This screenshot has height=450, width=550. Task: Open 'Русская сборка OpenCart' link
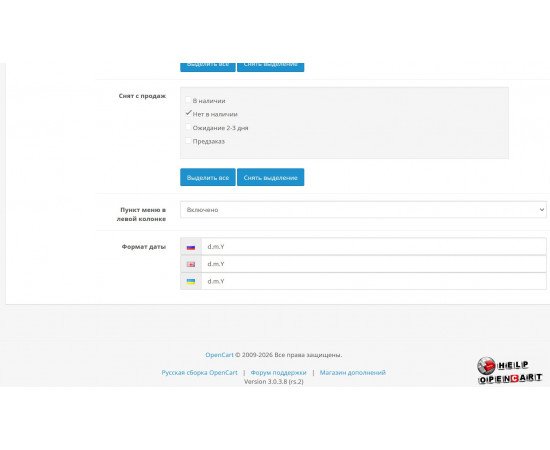tap(199, 372)
